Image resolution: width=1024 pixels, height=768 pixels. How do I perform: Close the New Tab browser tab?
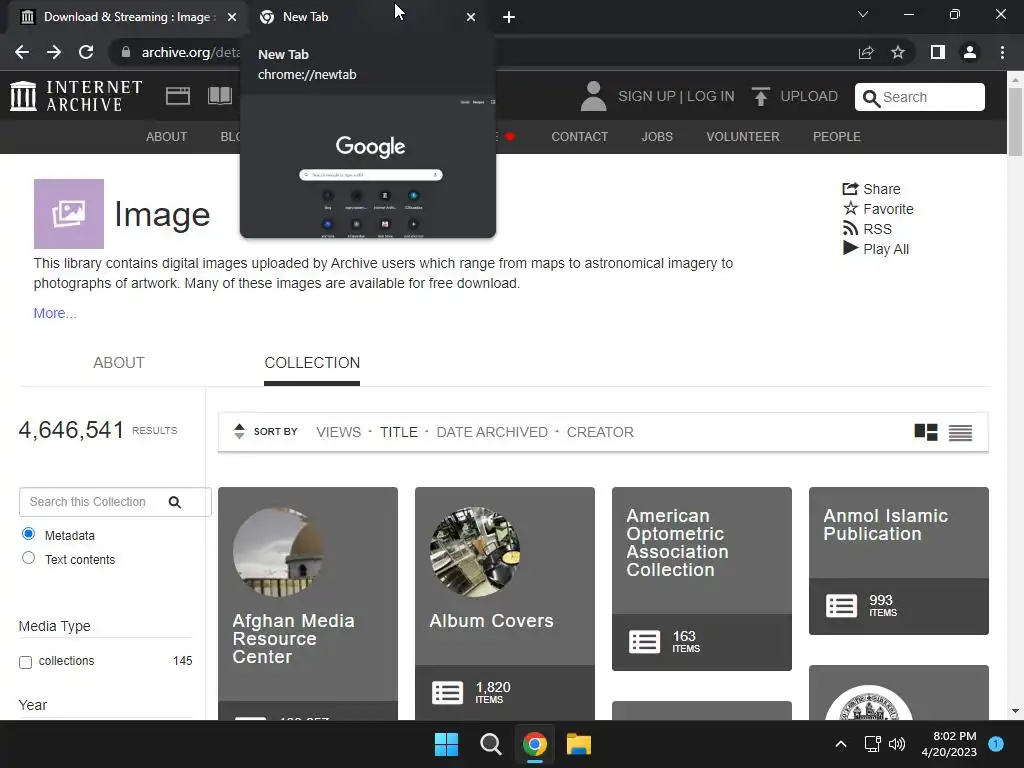point(471,18)
